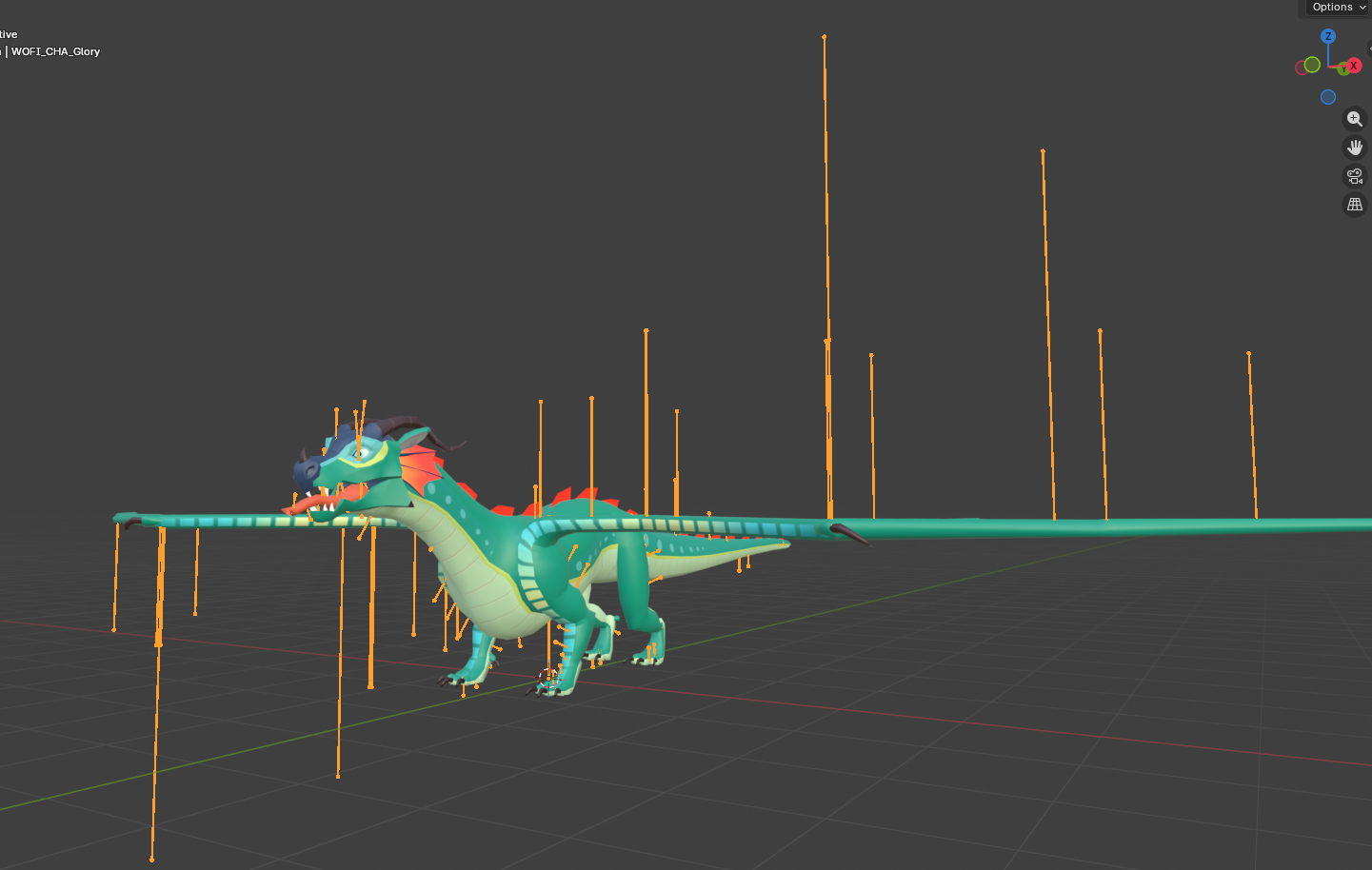Click the magnifier zoom view icon
1372x870 pixels.
[x=1355, y=119]
